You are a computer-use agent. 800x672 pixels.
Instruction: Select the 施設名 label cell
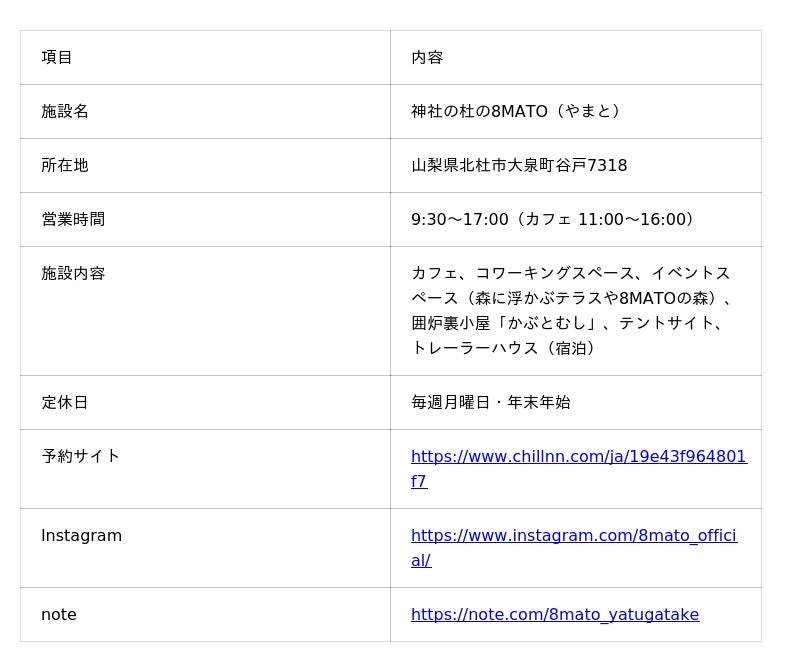click(x=205, y=112)
